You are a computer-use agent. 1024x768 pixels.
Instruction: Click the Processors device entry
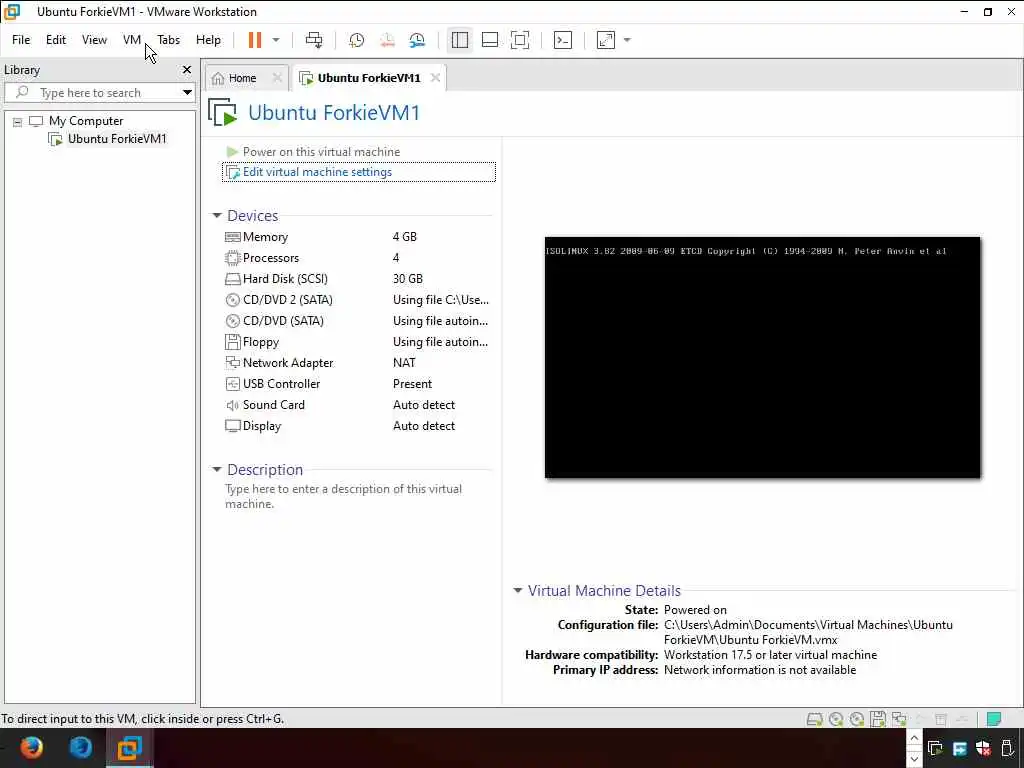coord(270,258)
